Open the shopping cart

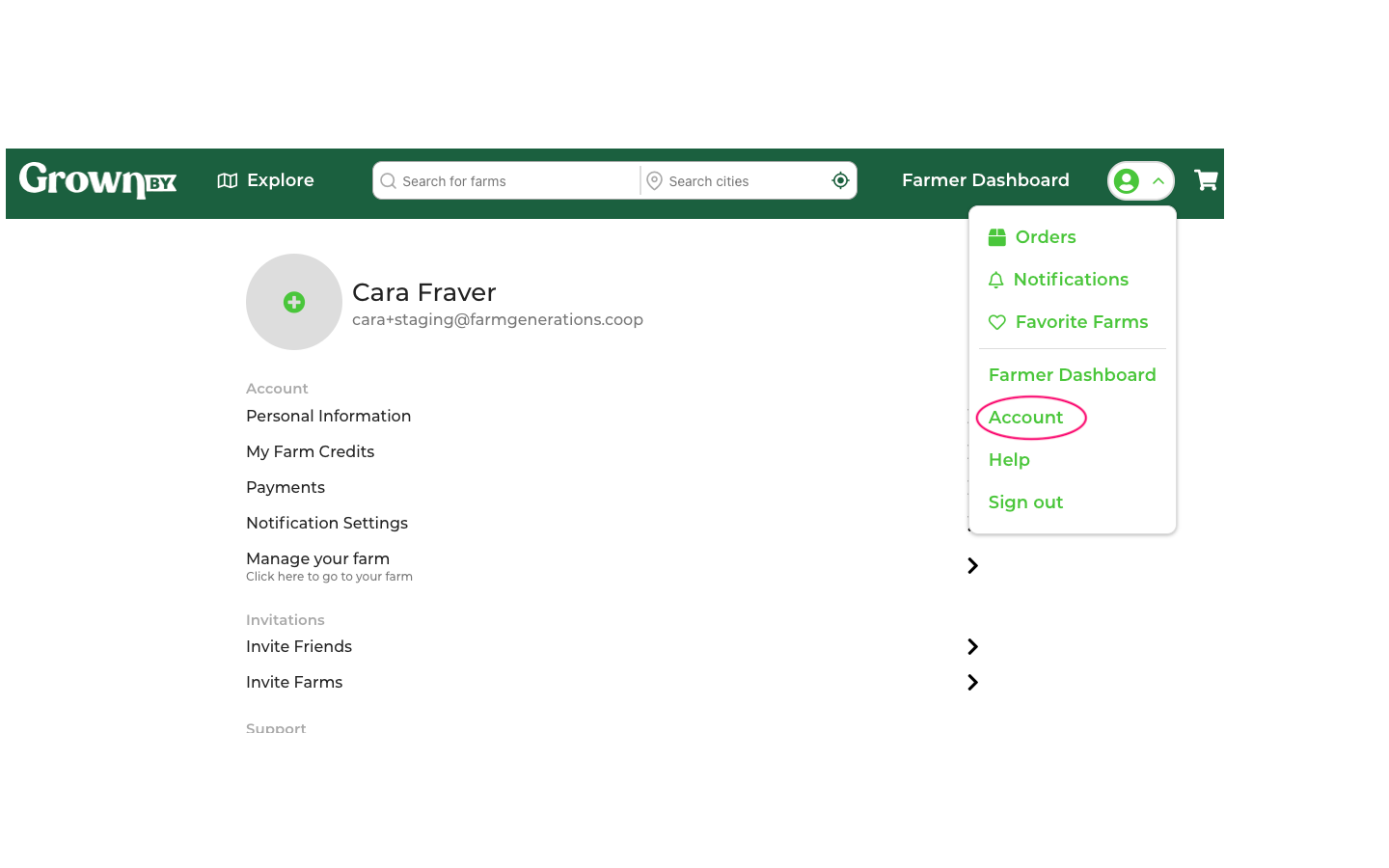point(1206,180)
